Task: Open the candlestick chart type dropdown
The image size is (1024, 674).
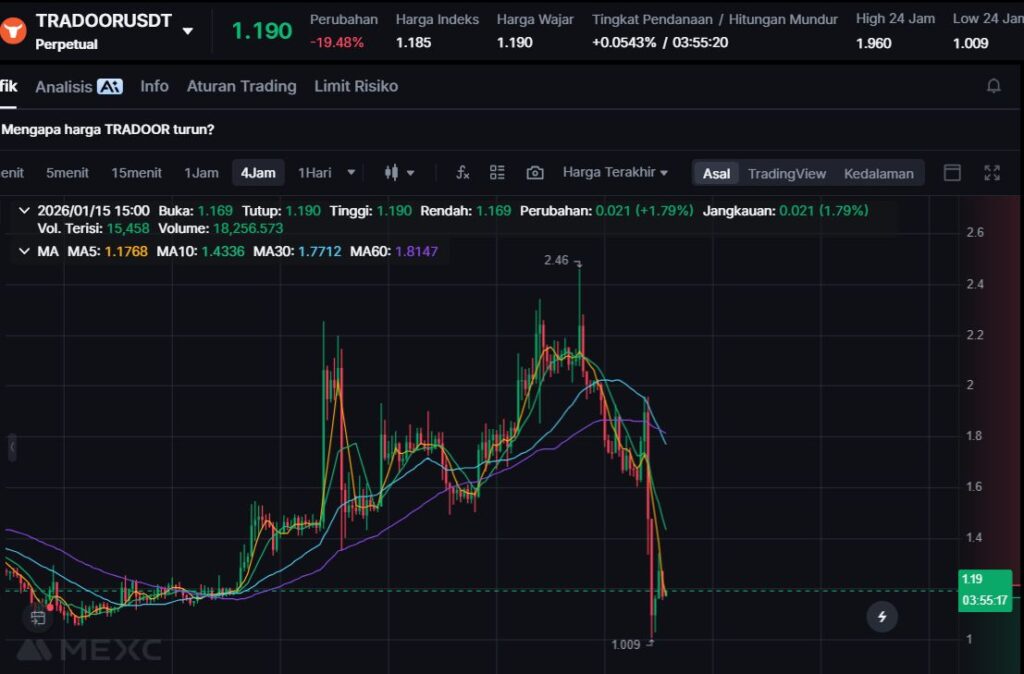Action: point(399,173)
